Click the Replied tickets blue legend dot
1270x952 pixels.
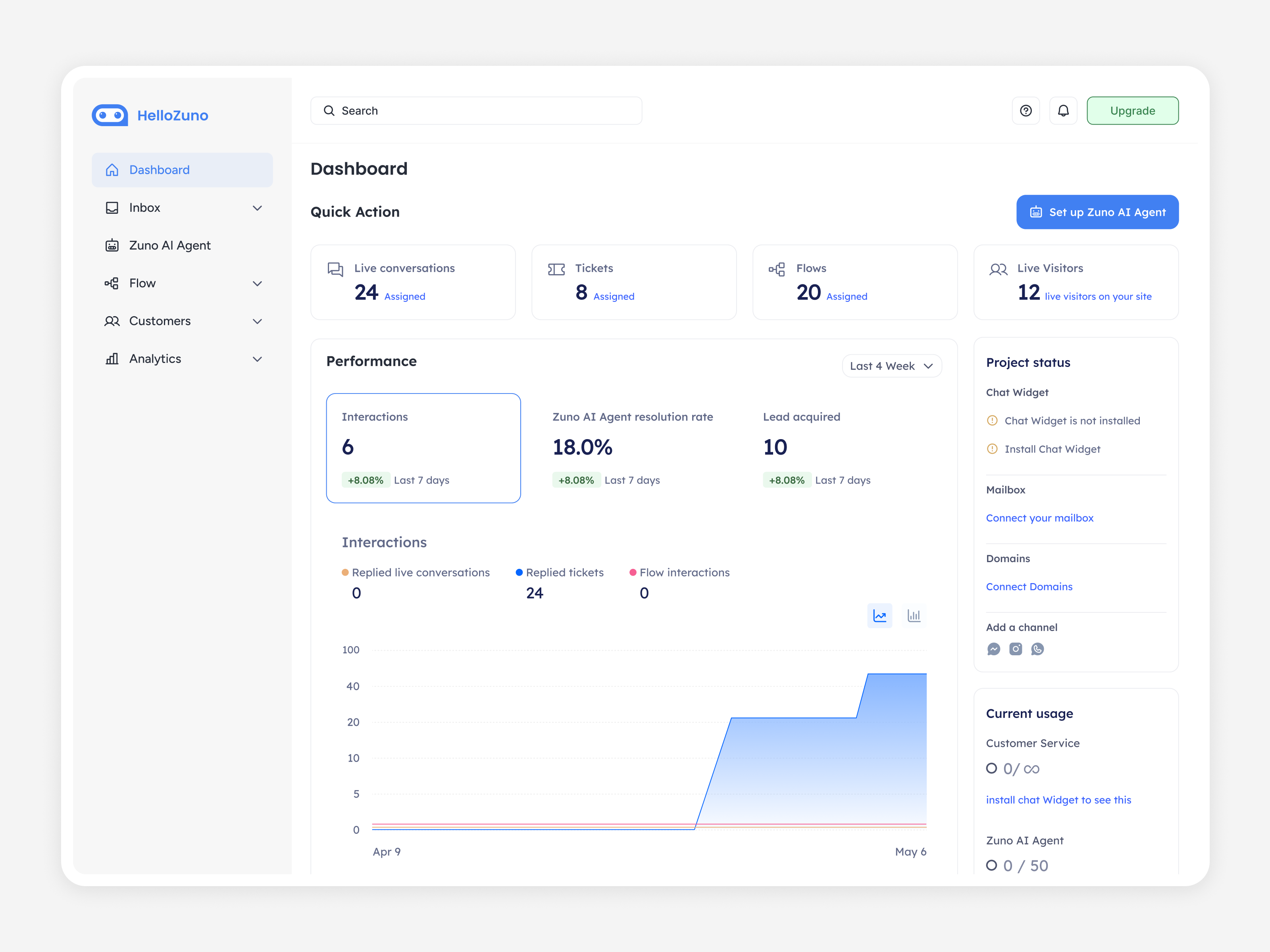click(519, 573)
